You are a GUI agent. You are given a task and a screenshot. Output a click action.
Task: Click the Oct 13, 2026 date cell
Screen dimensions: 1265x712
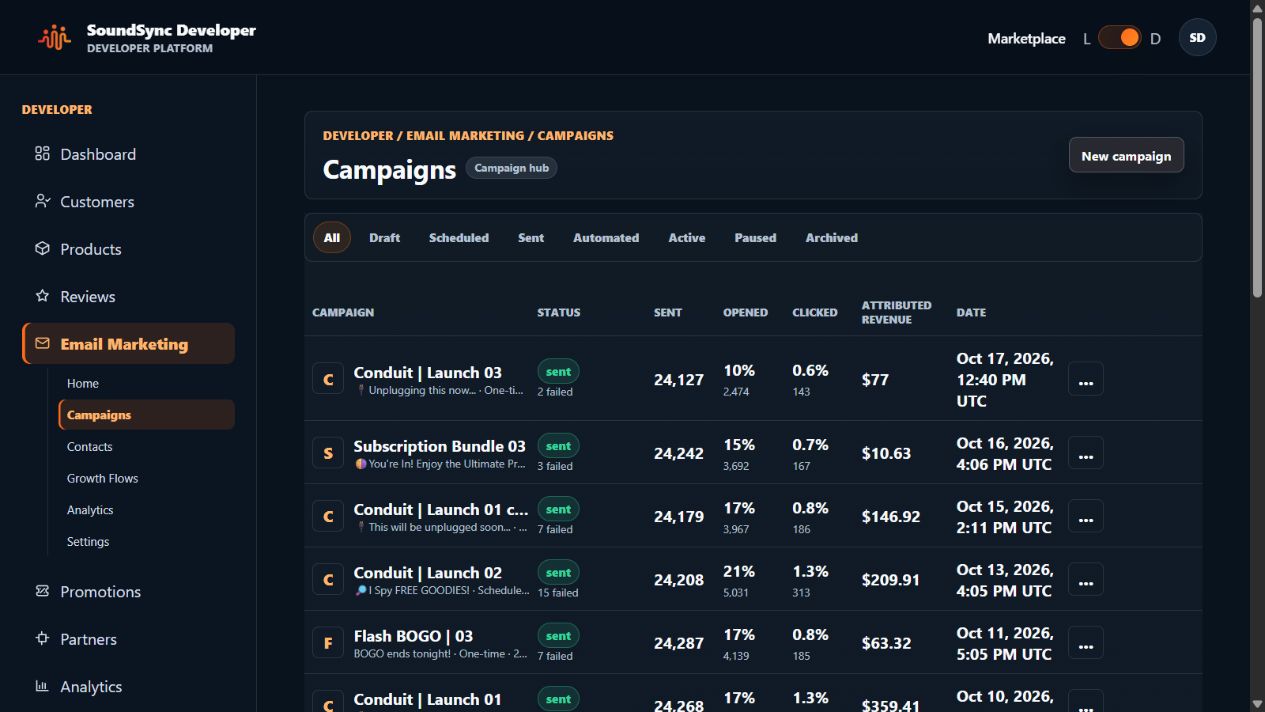point(1004,580)
